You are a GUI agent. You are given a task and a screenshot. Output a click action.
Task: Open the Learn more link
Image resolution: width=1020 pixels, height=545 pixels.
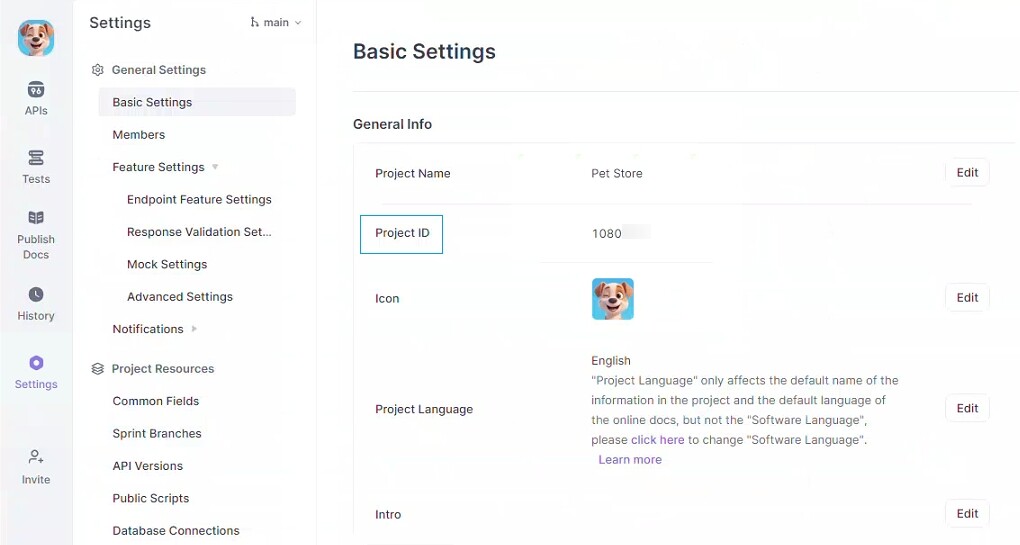click(x=630, y=460)
